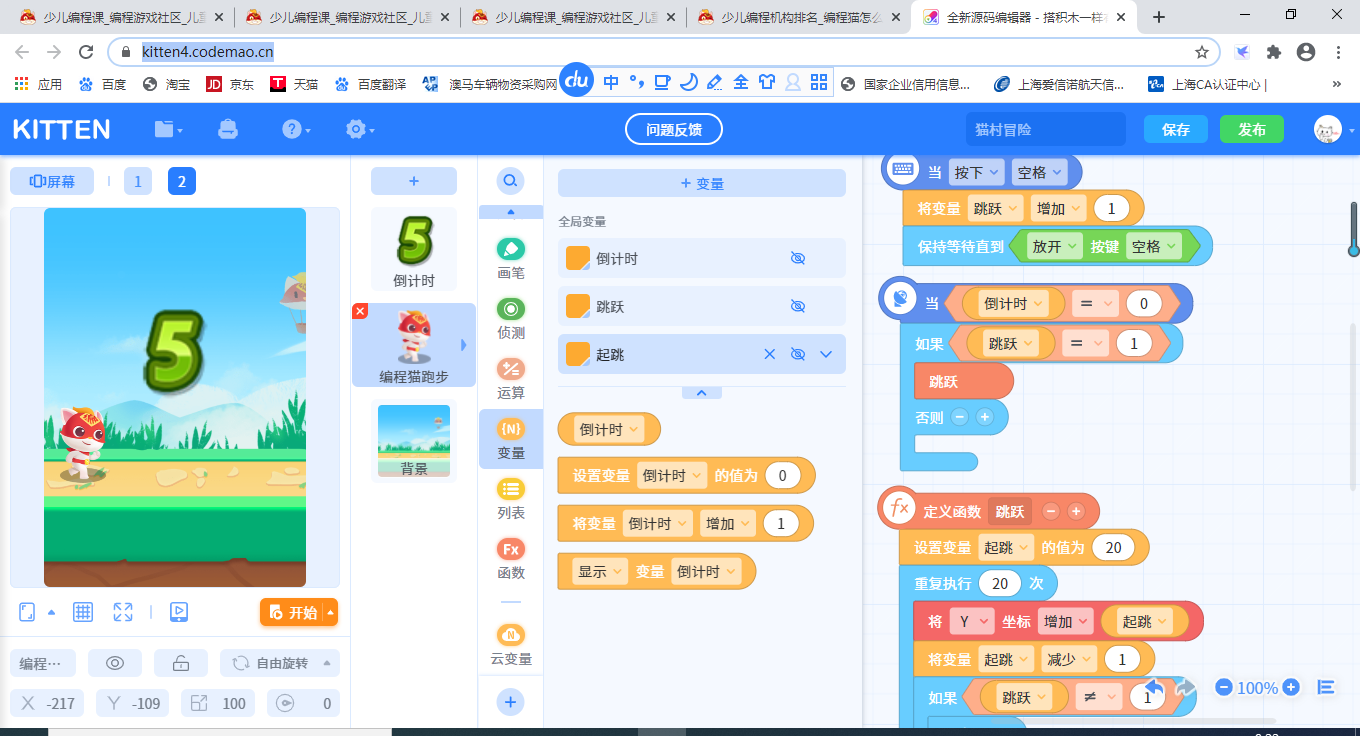Open the 放开 dropdown in the wait block
This screenshot has height=736, width=1360.
[x=1055, y=246]
